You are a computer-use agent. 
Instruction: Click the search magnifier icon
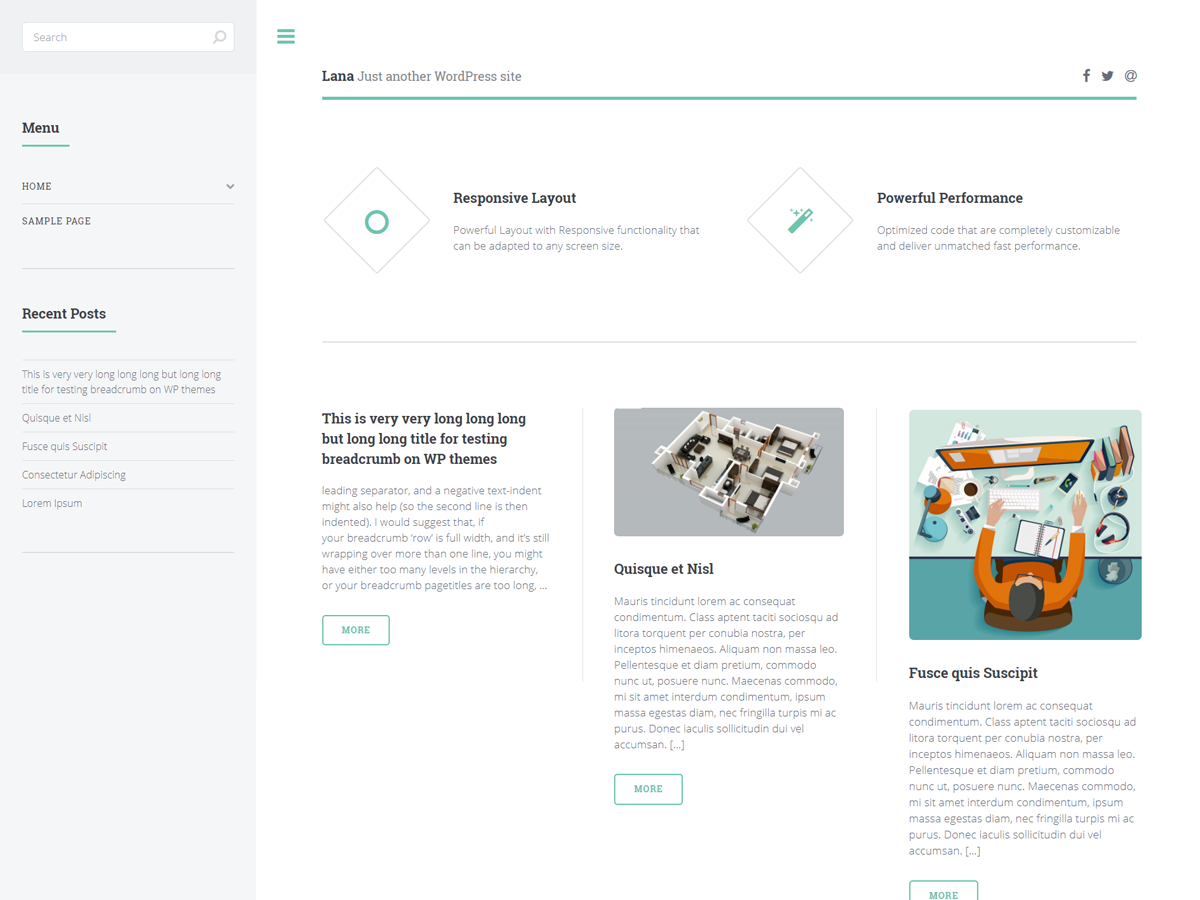(x=219, y=37)
